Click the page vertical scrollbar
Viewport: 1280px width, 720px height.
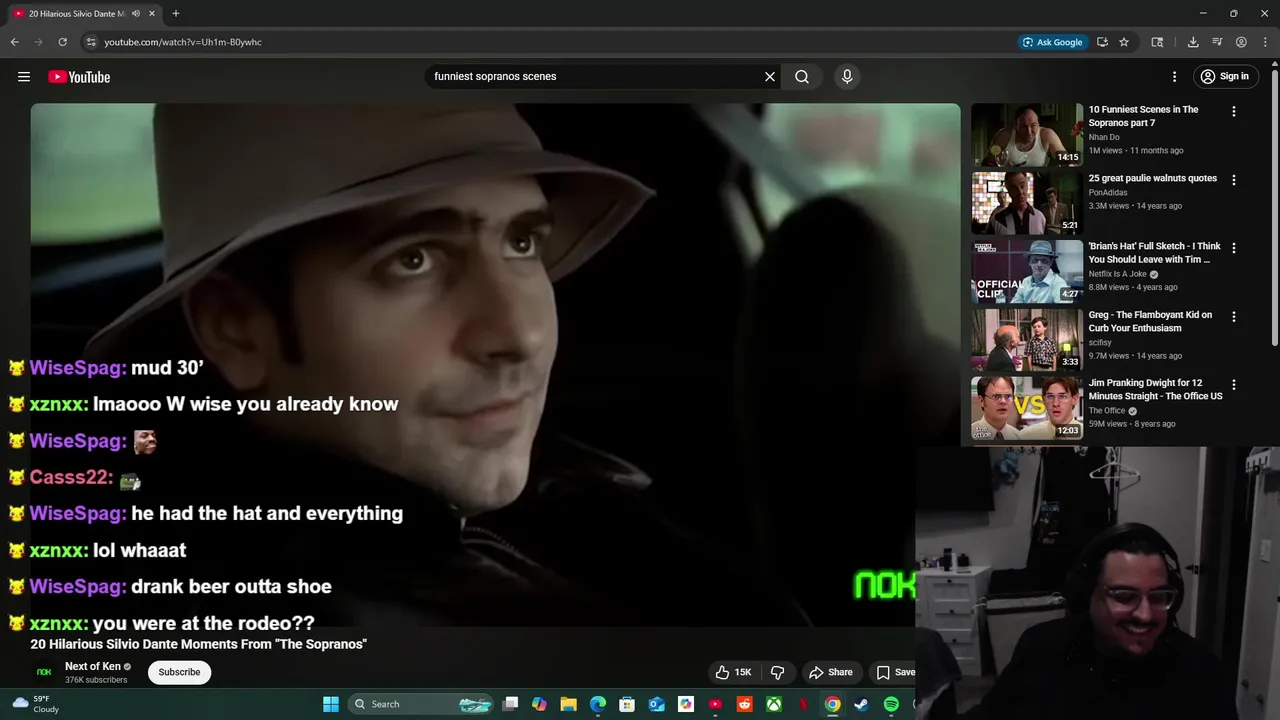coord(1274,210)
